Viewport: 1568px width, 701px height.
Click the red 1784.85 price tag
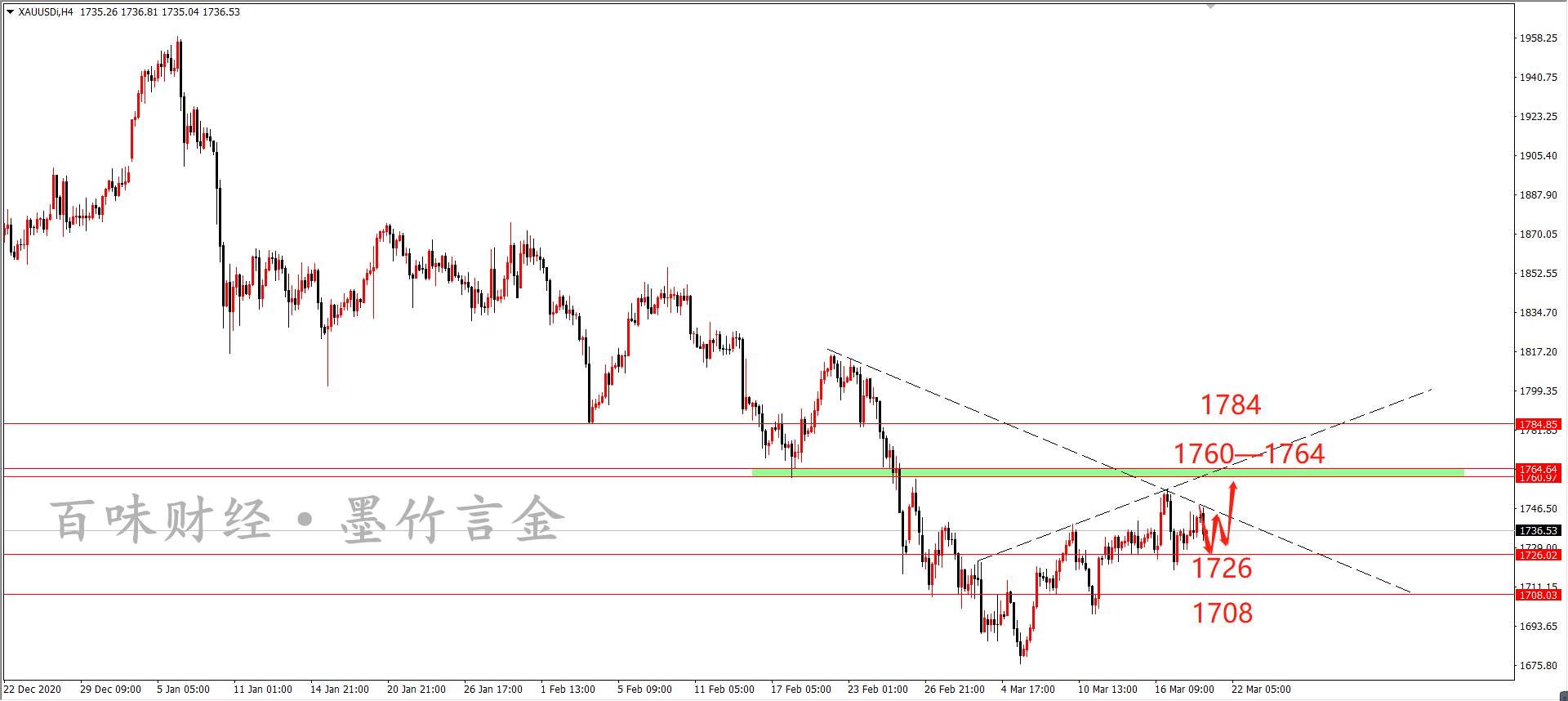(1539, 424)
